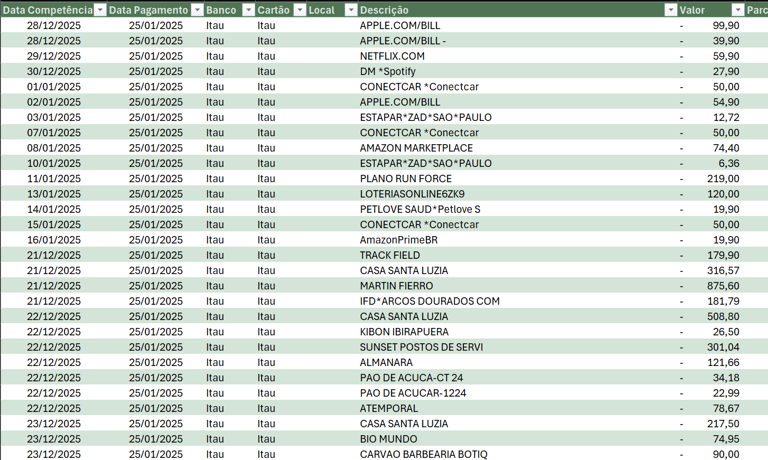768x460 pixels.
Task: Select the value 12,72
Action: (726, 117)
